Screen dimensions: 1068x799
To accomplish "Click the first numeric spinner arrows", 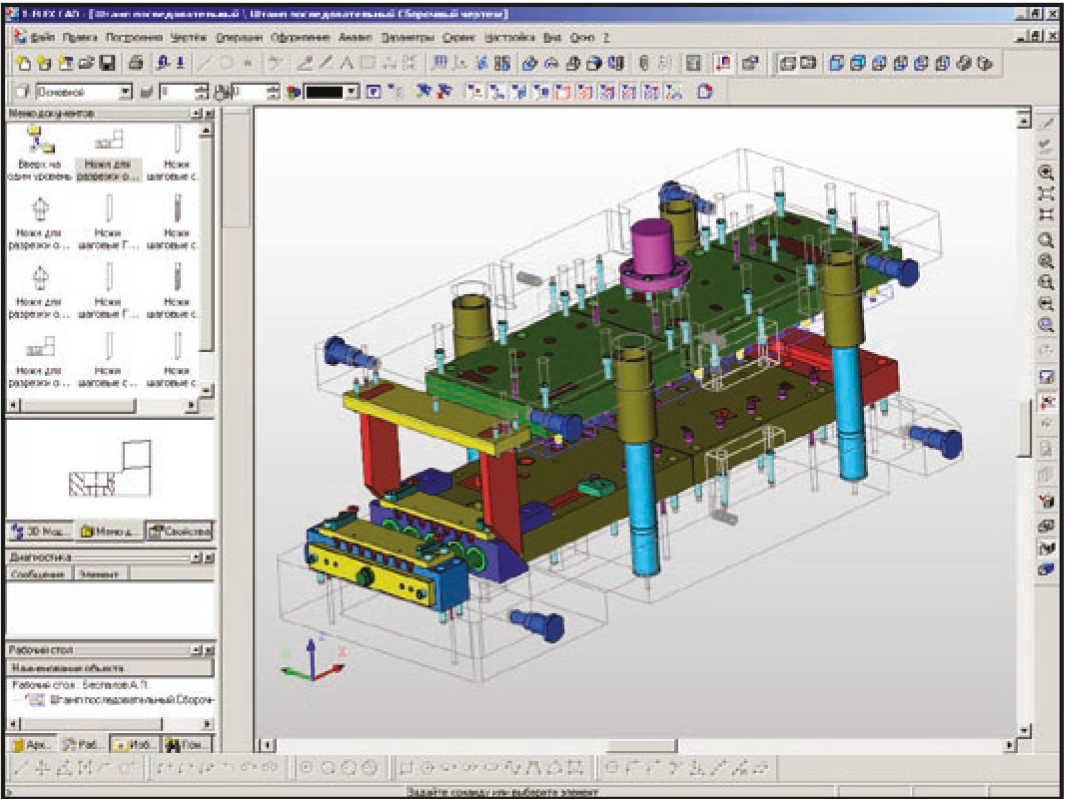I will tap(202, 91).
